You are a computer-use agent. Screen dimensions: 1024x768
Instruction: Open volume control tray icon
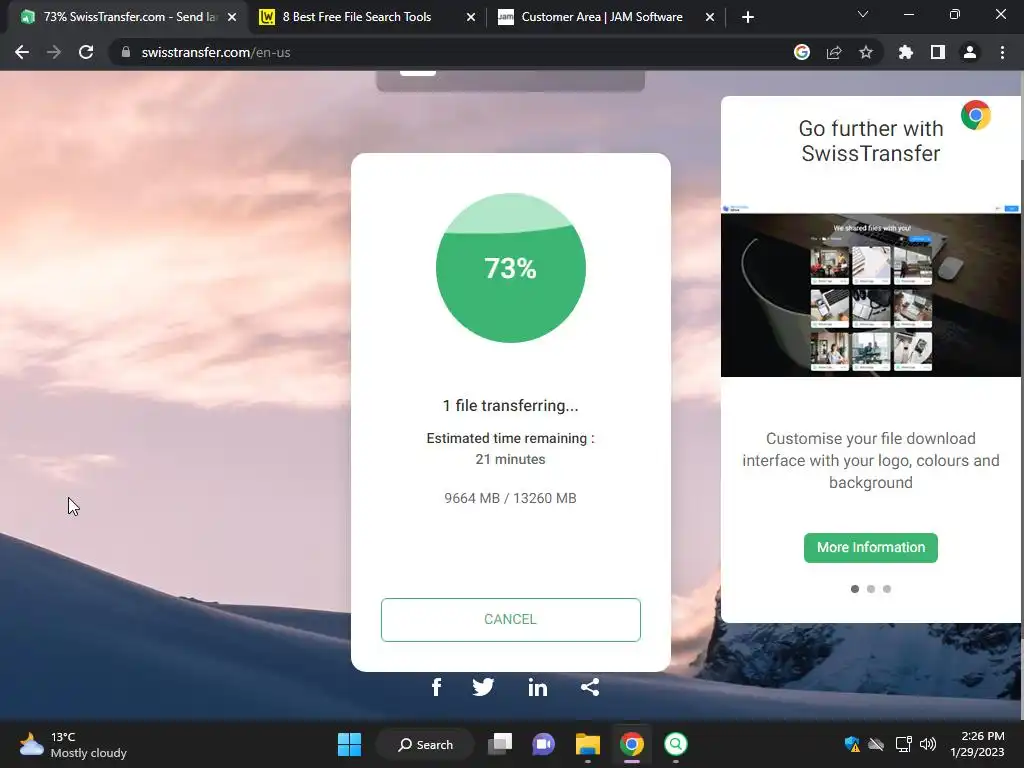coord(927,744)
